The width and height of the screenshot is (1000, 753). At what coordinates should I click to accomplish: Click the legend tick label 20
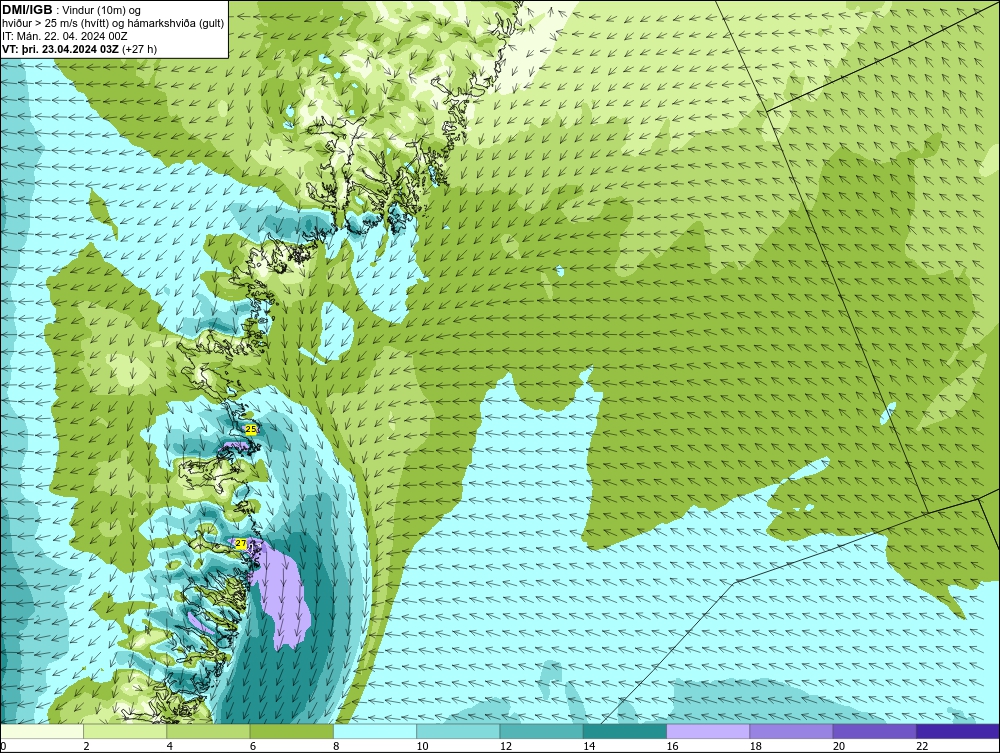(x=839, y=747)
